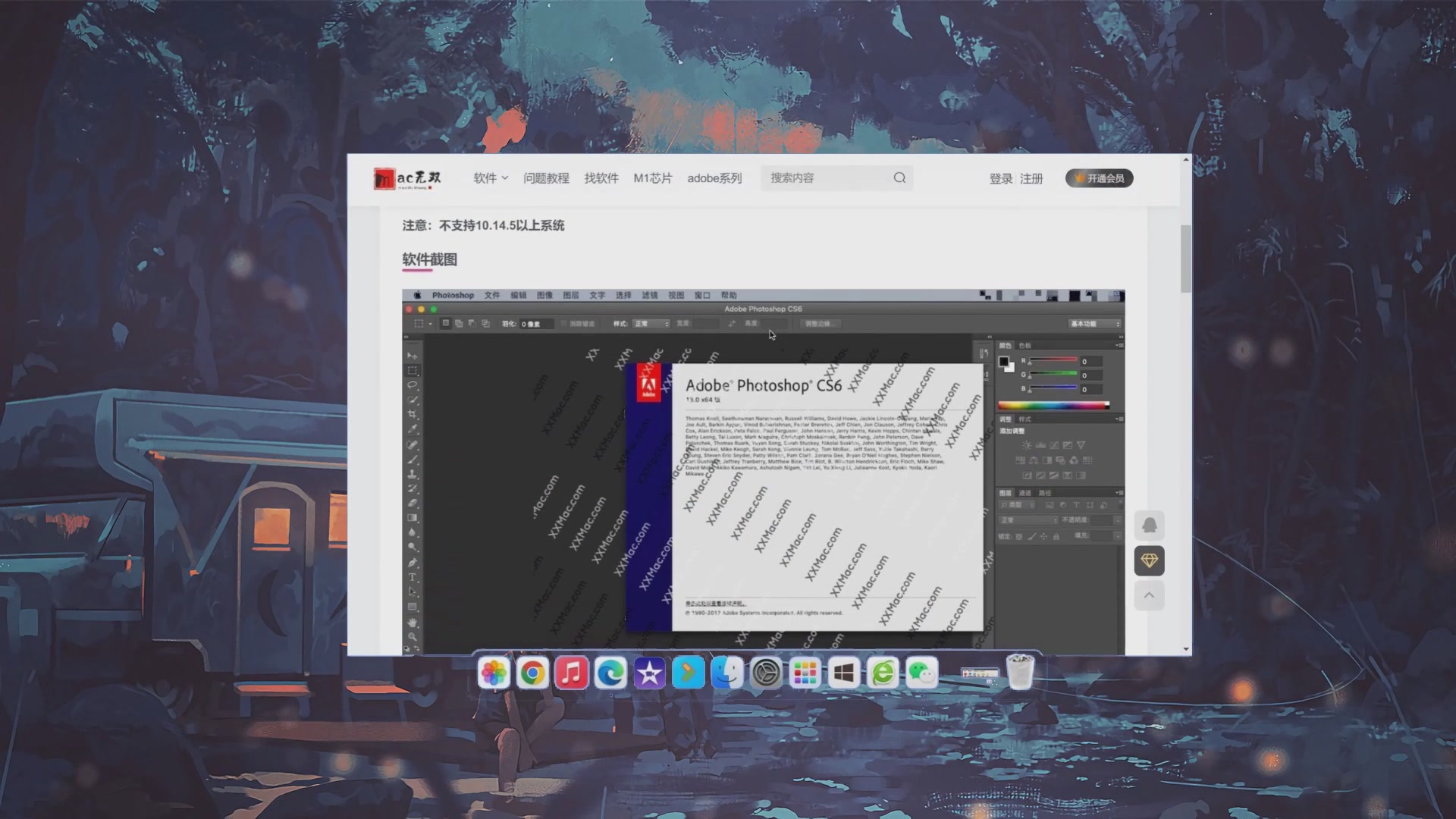Open the blue arrow app in dock

tap(689, 673)
